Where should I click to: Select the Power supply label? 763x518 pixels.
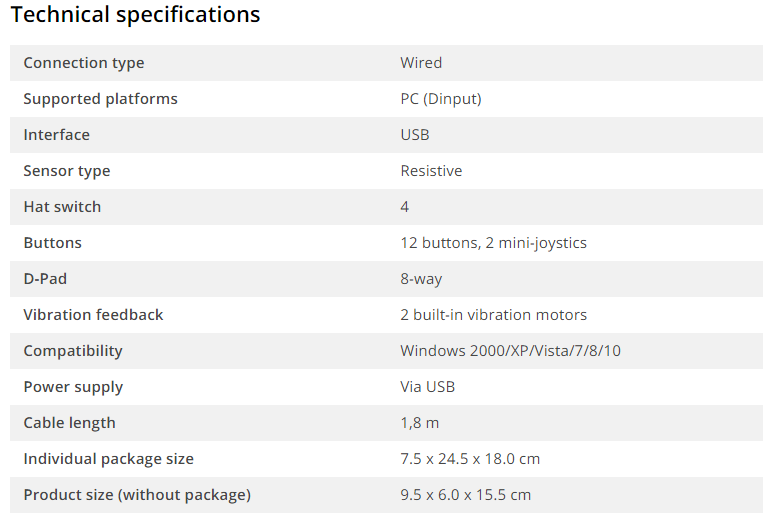[73, 387]
